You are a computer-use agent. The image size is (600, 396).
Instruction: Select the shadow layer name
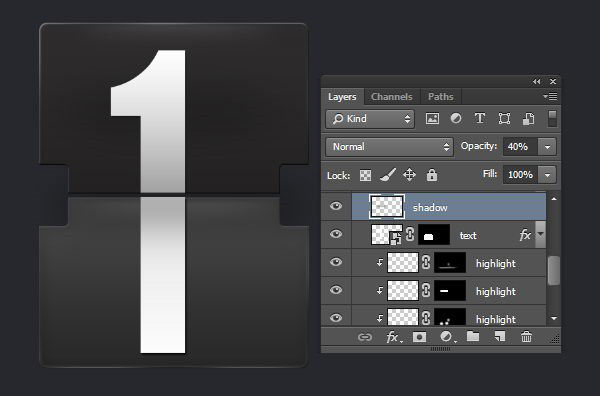point(430,208)
